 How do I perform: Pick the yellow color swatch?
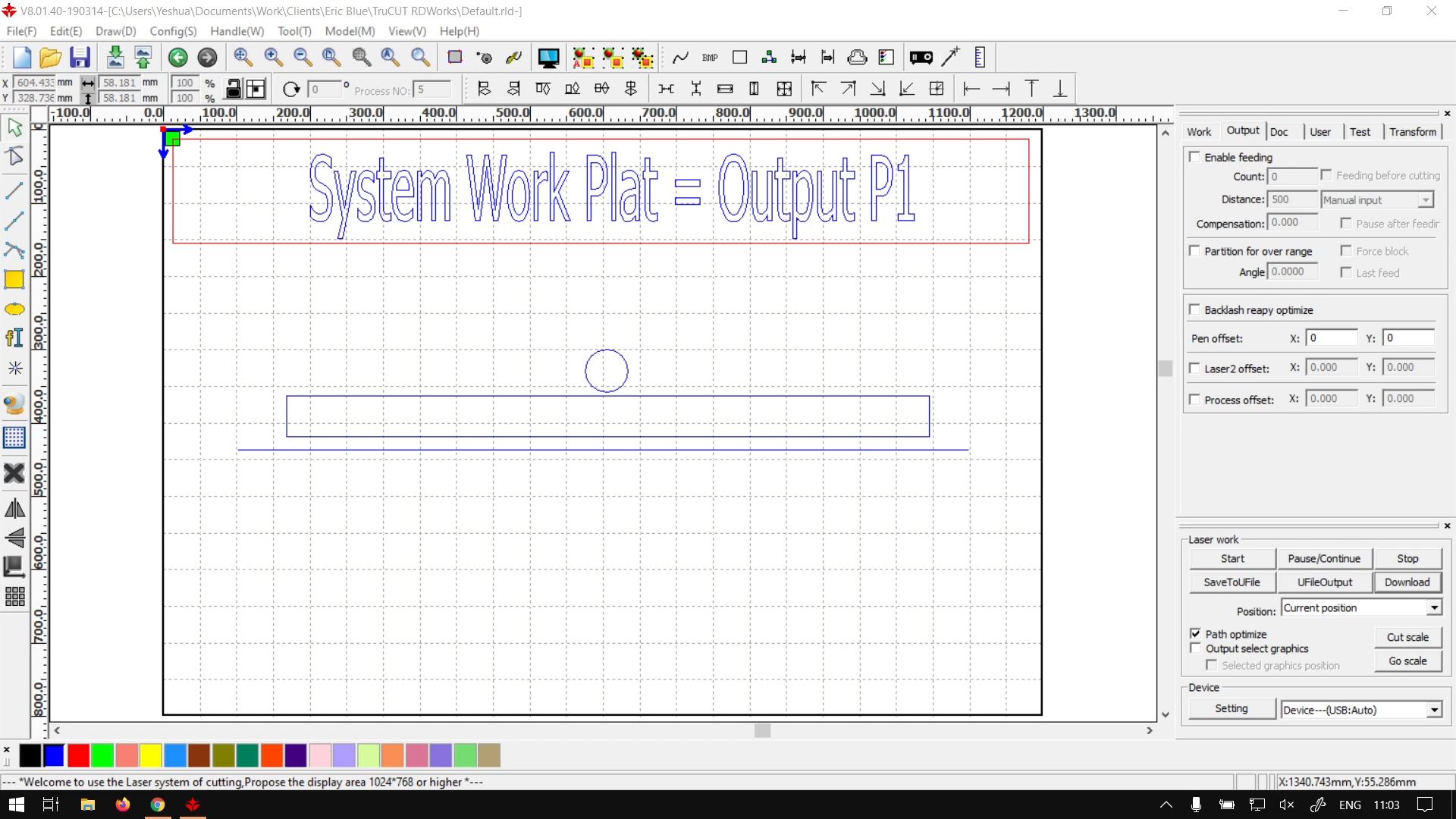[x=151, y=755]
